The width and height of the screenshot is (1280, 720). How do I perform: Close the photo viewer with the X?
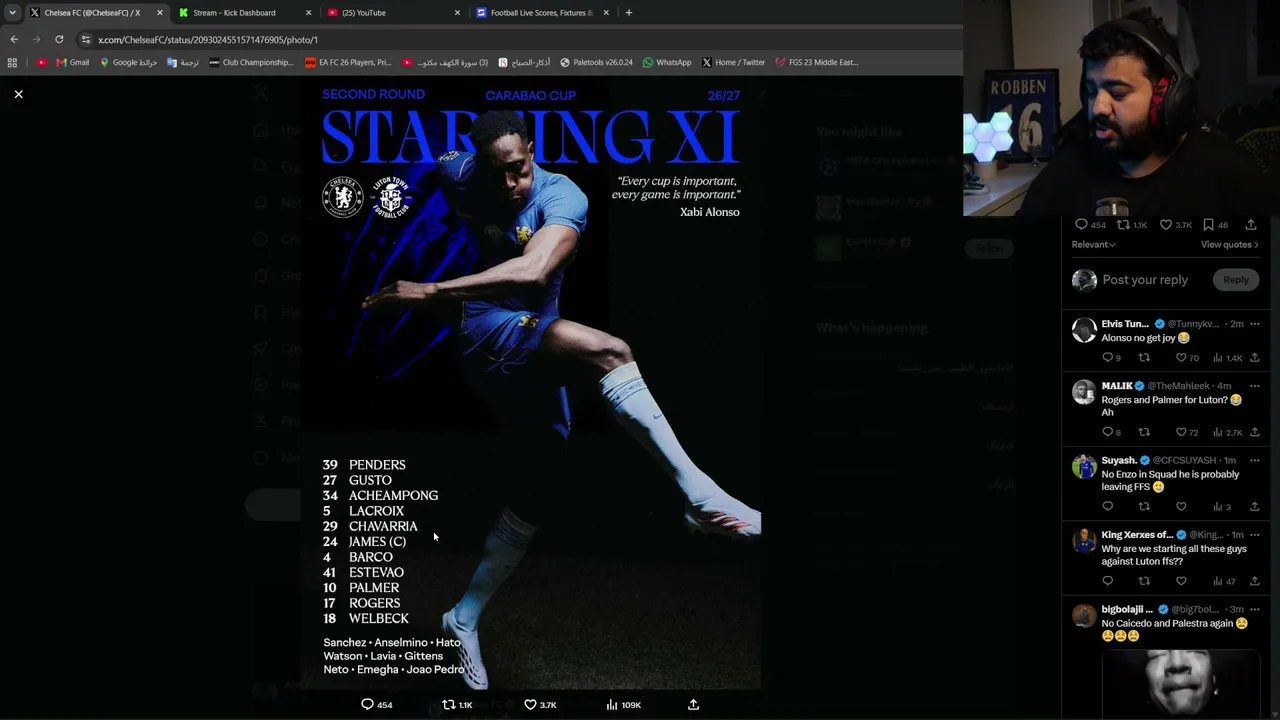point(18,94)
